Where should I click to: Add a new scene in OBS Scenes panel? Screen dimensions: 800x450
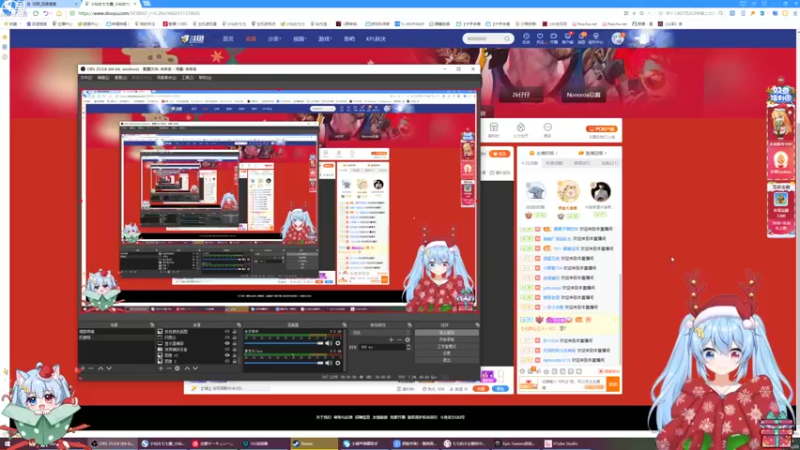[83, 368]
